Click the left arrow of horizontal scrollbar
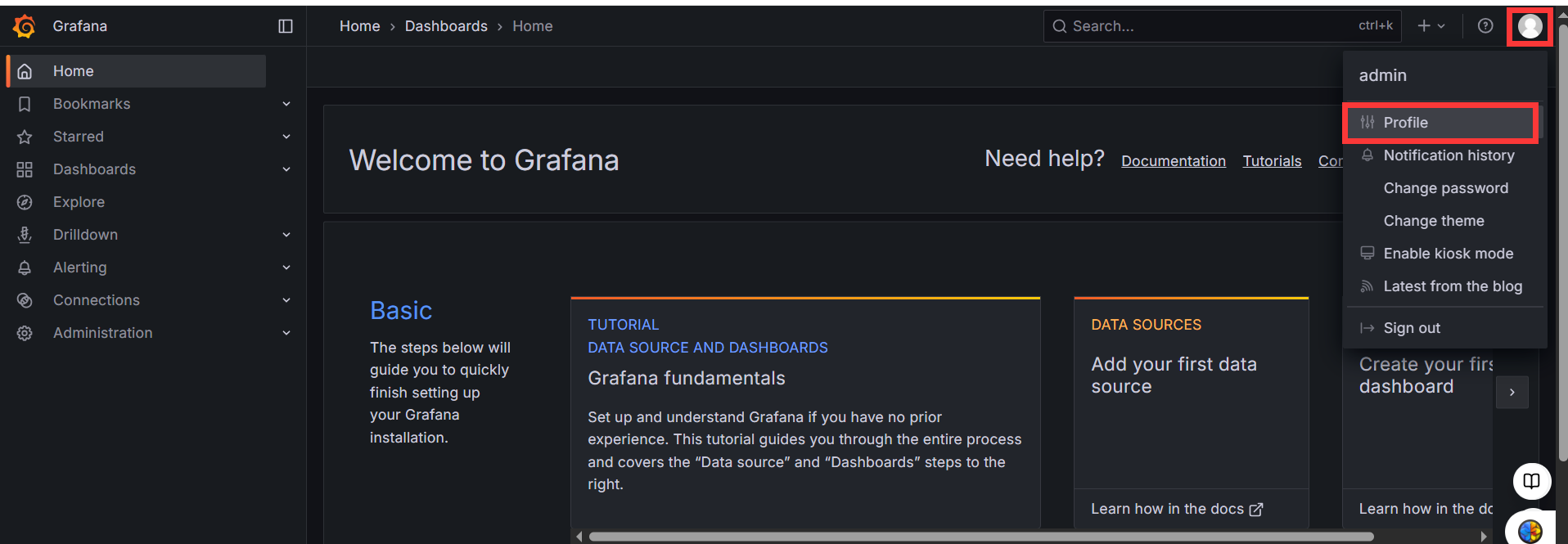 click(579, 537)
